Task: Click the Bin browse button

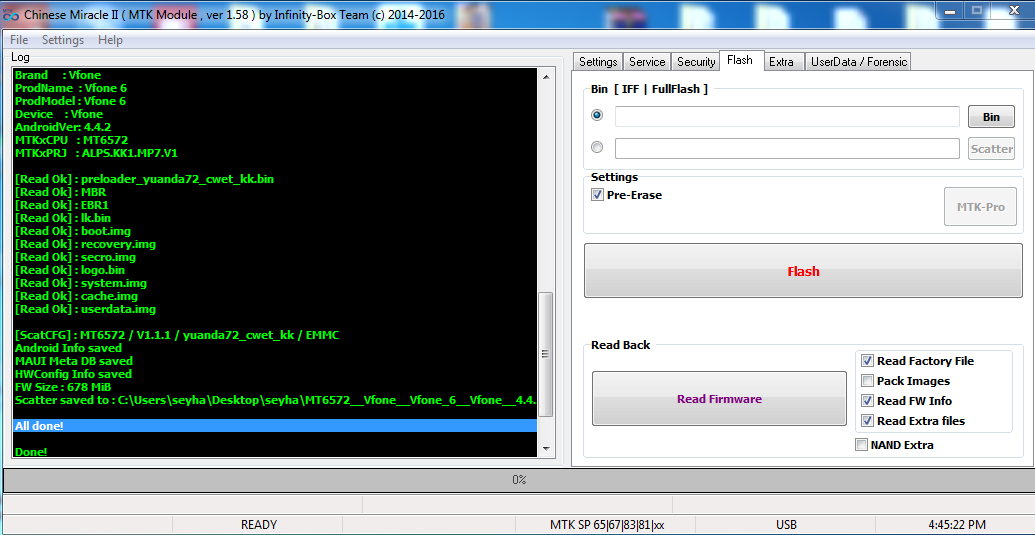Action: tap(991, 117)
